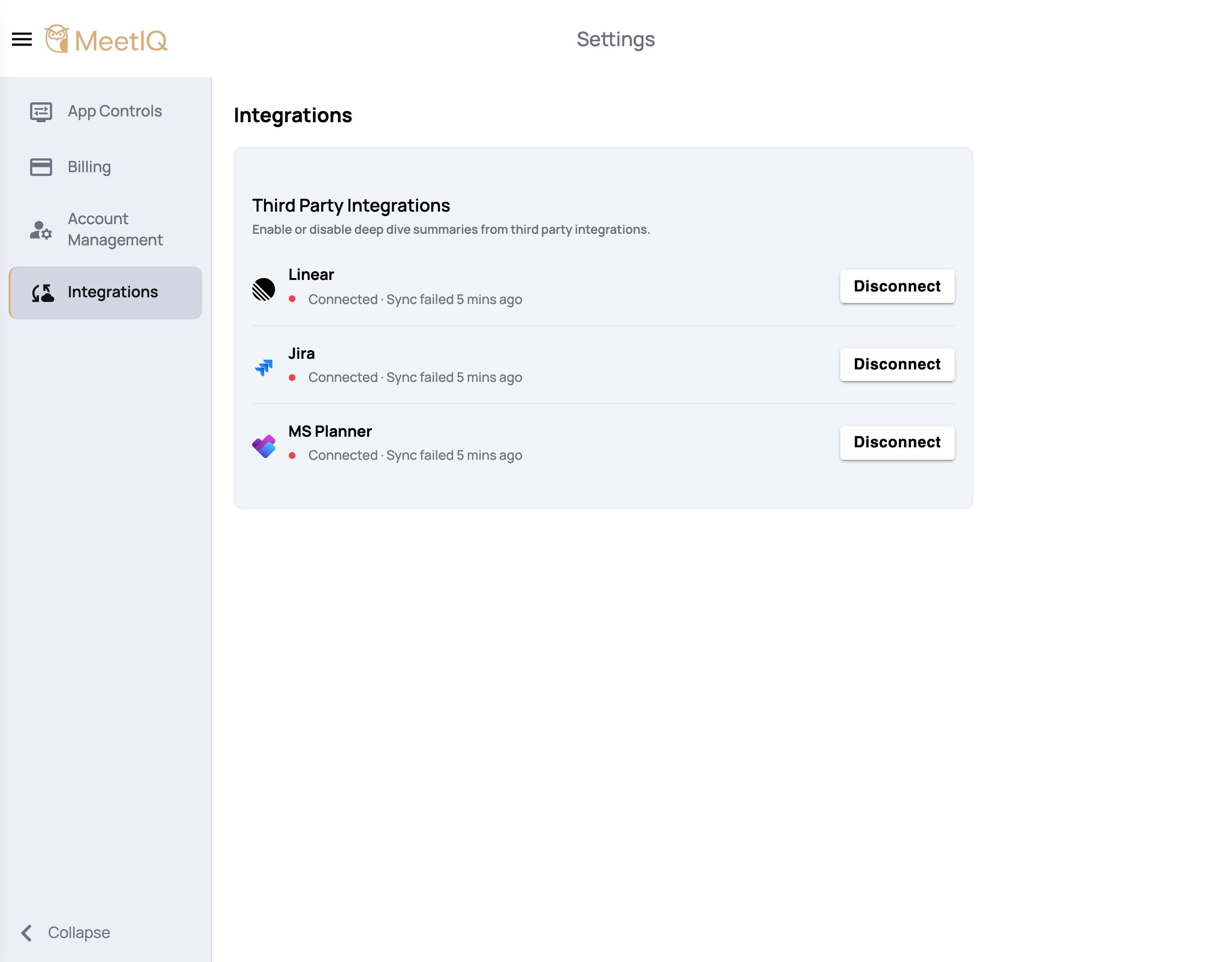Disconnect the MS Planner integration
The image size is (1232, 962).
[x=897, y=442]
